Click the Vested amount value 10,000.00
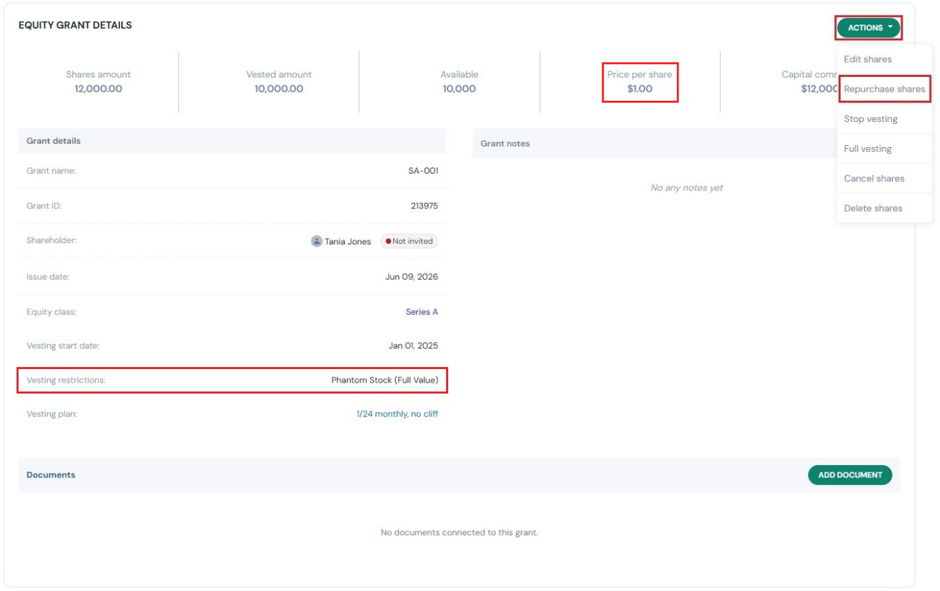 point(279,89)
